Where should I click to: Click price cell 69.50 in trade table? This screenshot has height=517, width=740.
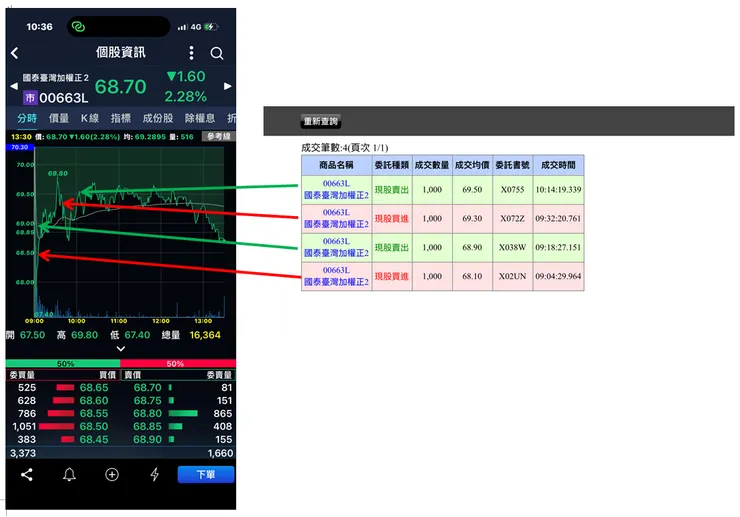[472, 190]
